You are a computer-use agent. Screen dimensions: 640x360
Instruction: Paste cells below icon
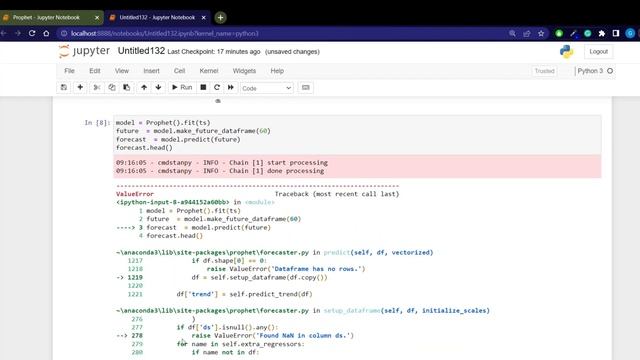(x=127, y=87)
